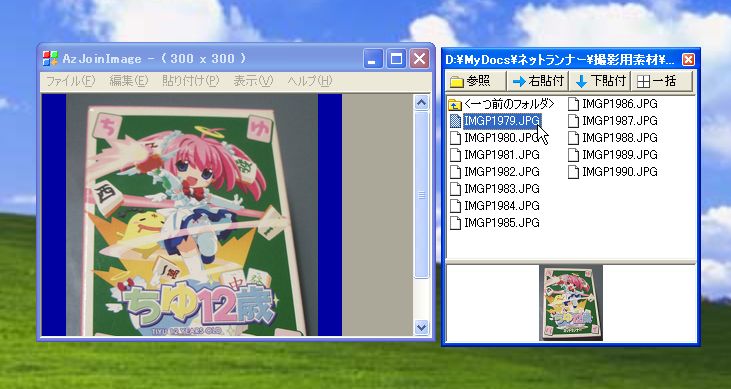Open the 貼り付け(P) menu

pyautogui.click(x=190, y=81)
